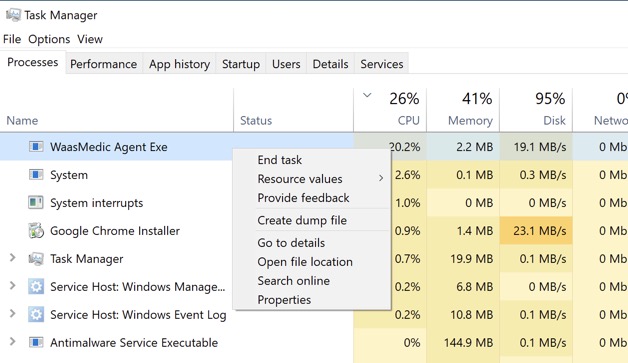This screenshot has width=628, height=363.
Task: Select Service Host: Windows Manage... name
Action: tap(137, 287)
